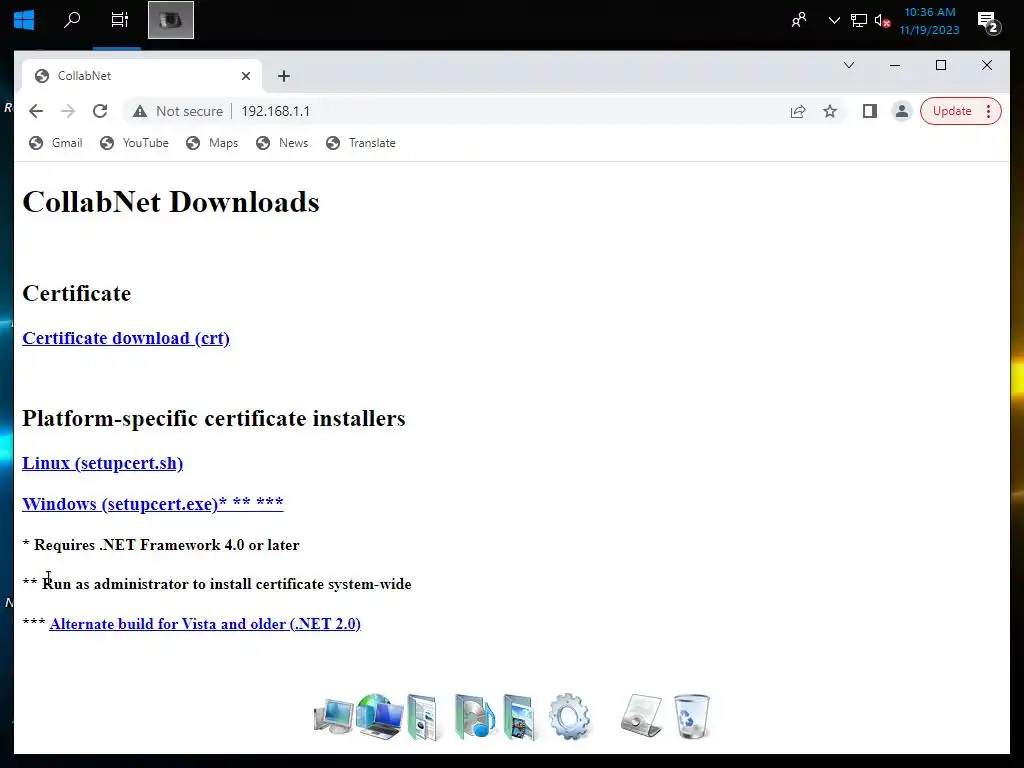
Task: Minimize the browser window
Action: 895,65
